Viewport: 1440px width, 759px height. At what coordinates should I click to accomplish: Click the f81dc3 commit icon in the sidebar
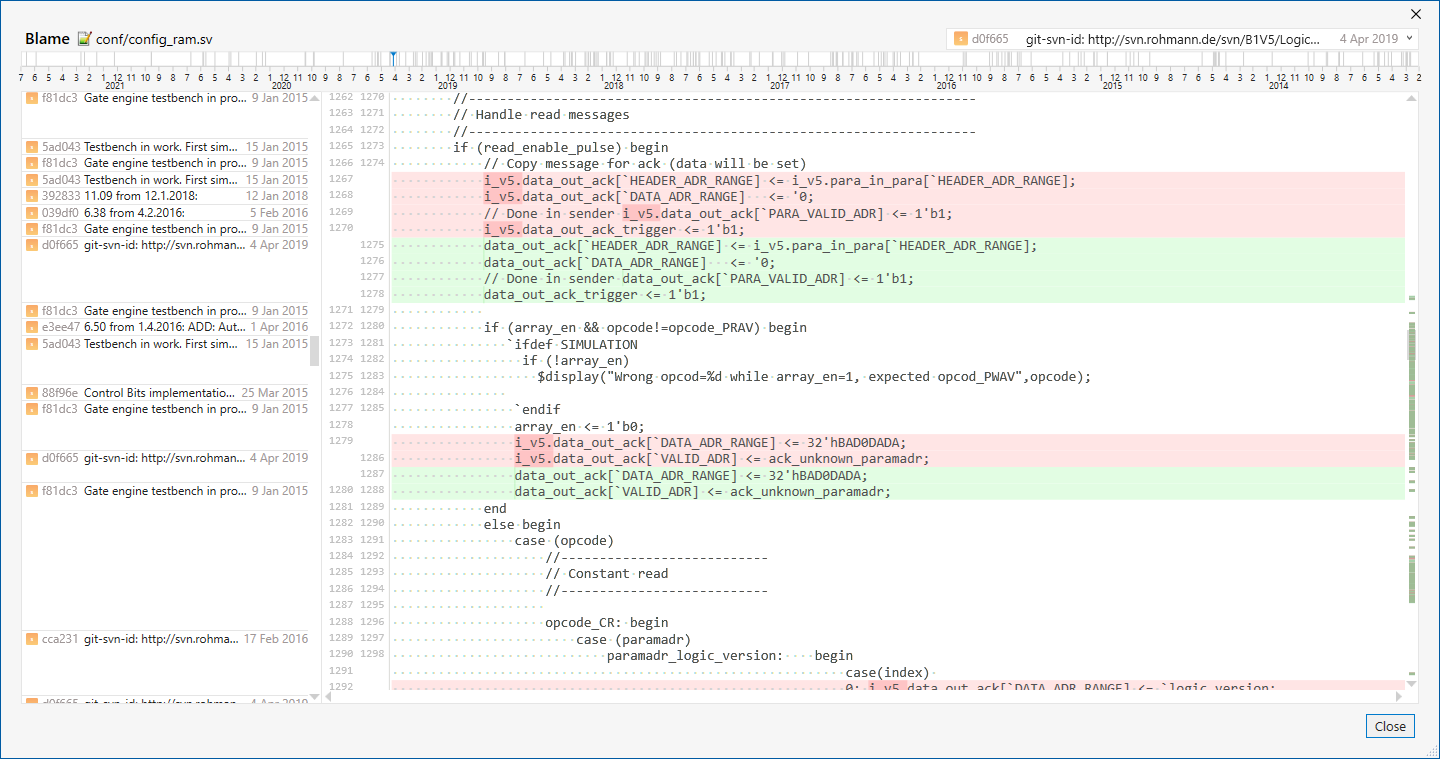pos(32,97)
